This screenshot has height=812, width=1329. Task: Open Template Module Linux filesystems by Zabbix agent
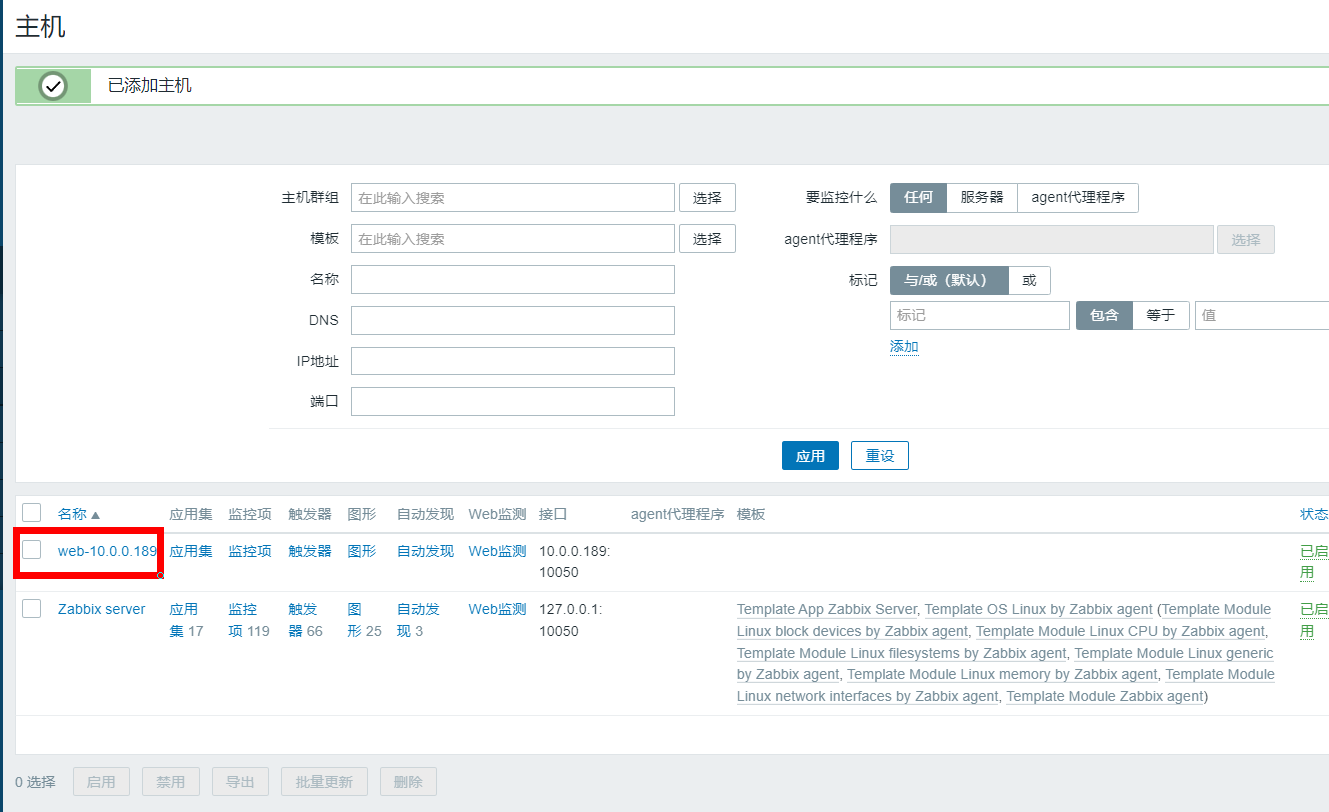902,653
